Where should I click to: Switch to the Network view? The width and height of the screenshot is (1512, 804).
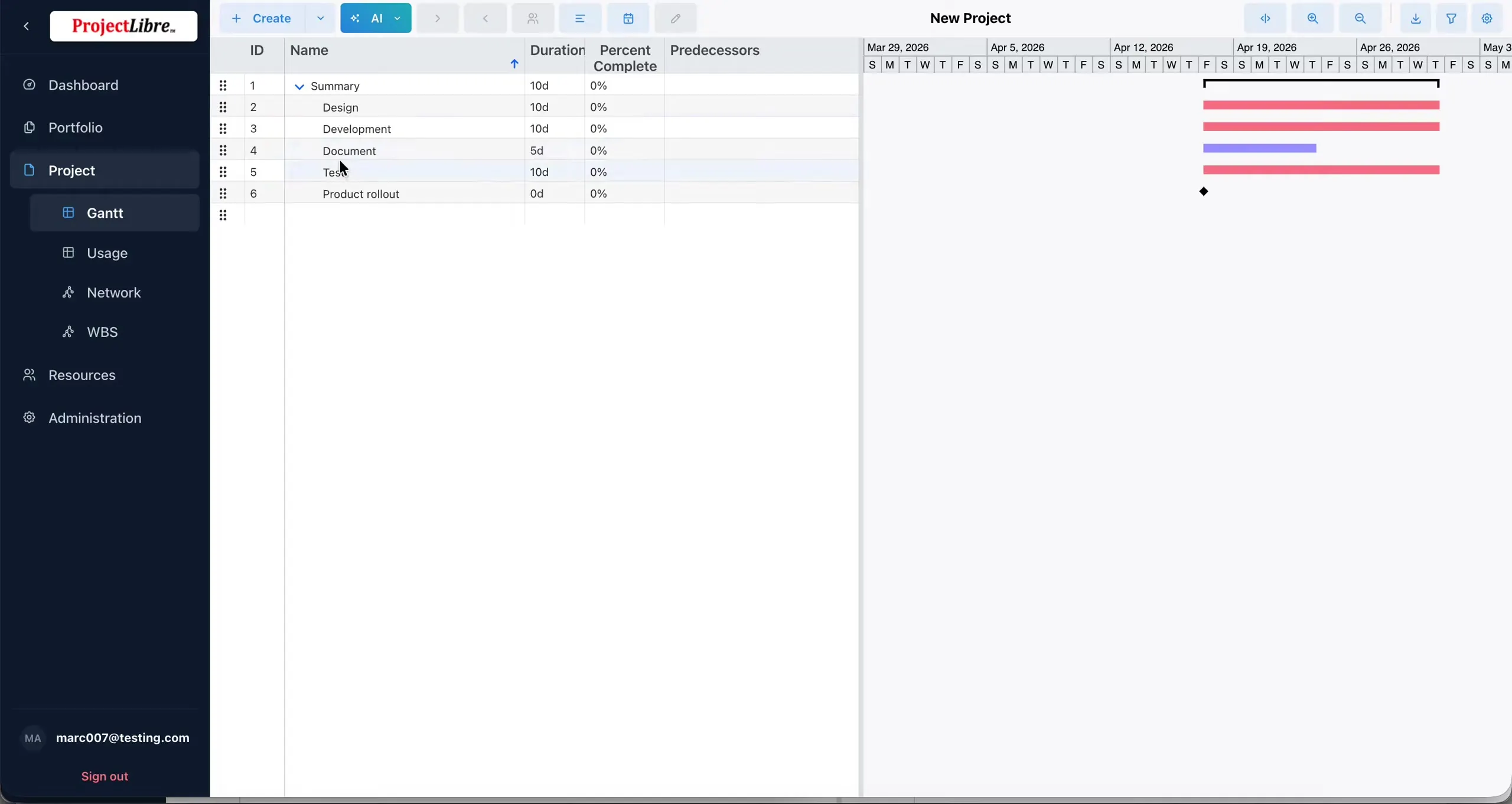click(115, 292)
